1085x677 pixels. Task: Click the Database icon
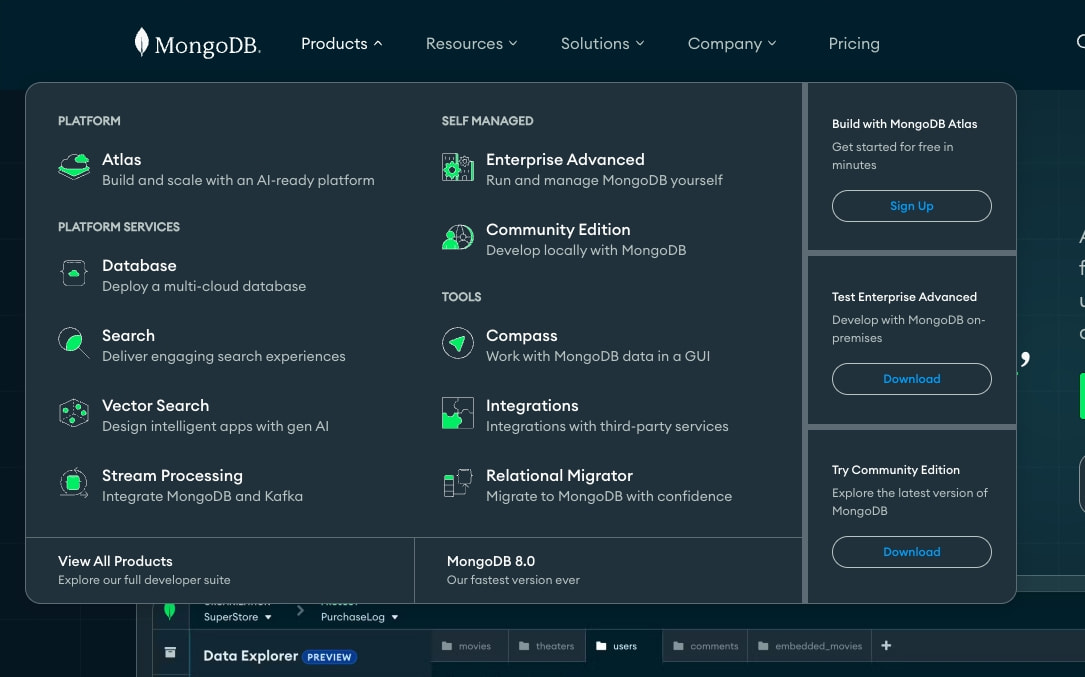pos(74,273)
